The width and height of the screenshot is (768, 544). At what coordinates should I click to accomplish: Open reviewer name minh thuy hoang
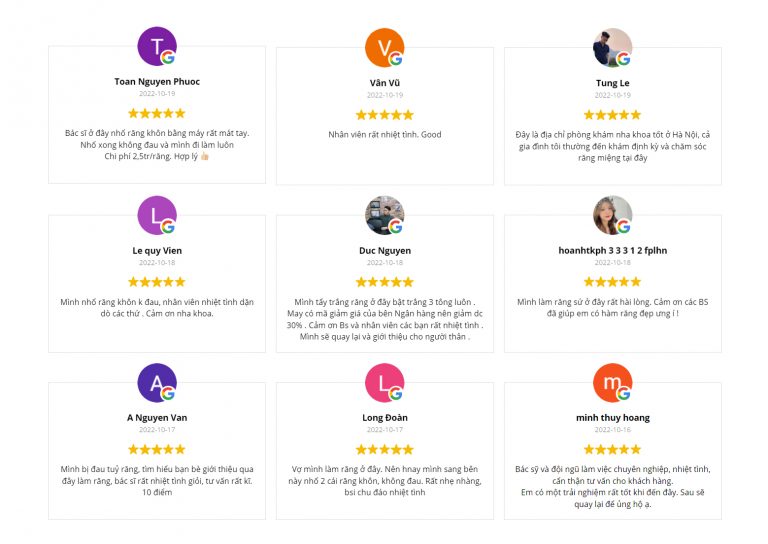(612, 418)
